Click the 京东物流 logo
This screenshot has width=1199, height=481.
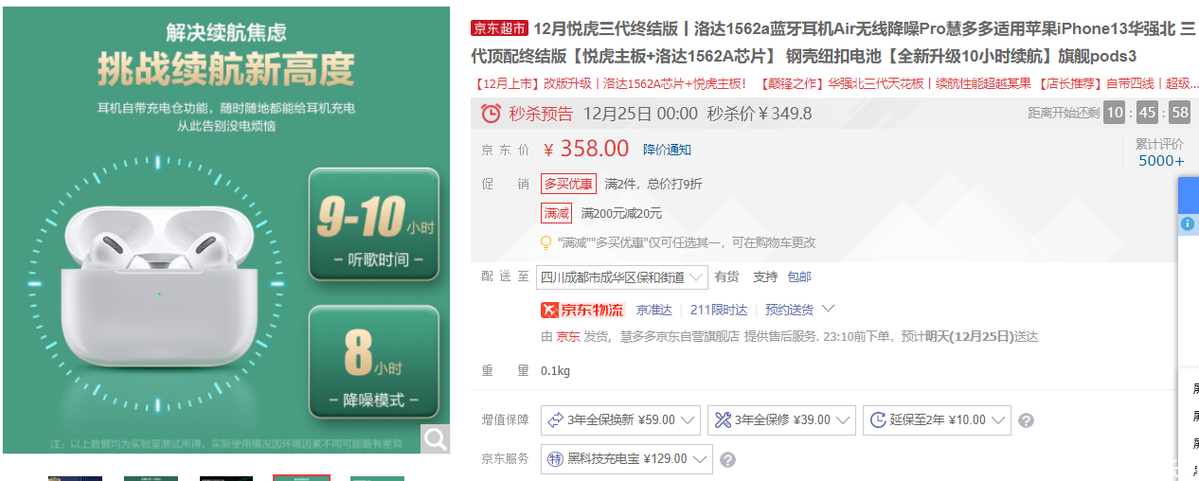[x=583, y=310]
